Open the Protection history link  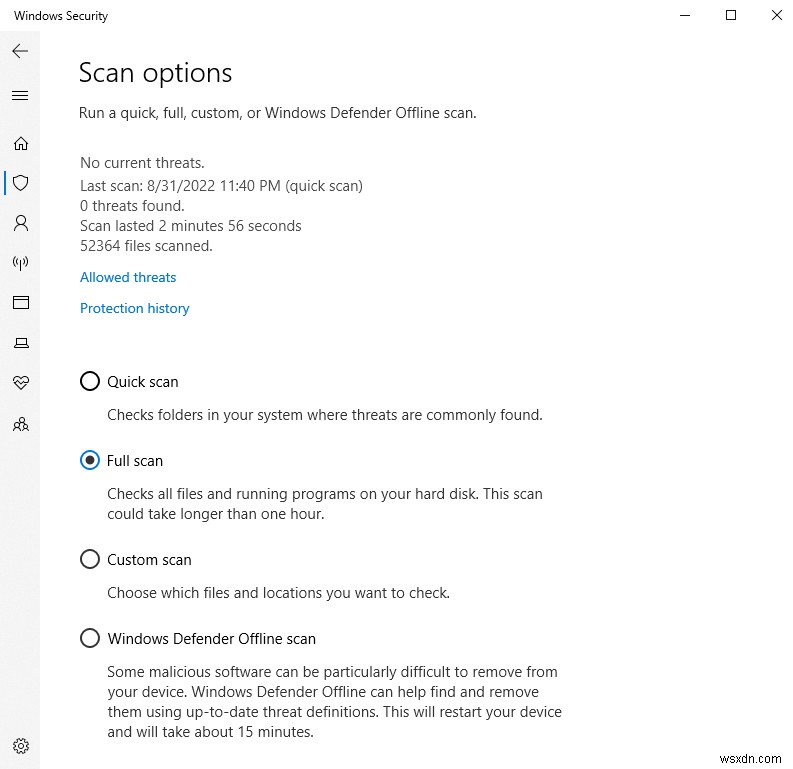coord(135,308)
